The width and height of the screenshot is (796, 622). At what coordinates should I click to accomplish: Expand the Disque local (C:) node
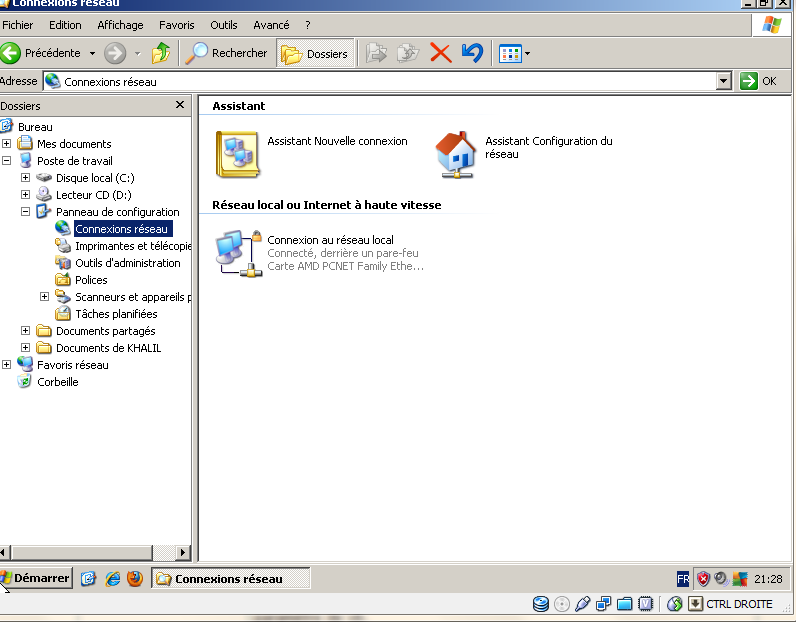coord(25,178)
